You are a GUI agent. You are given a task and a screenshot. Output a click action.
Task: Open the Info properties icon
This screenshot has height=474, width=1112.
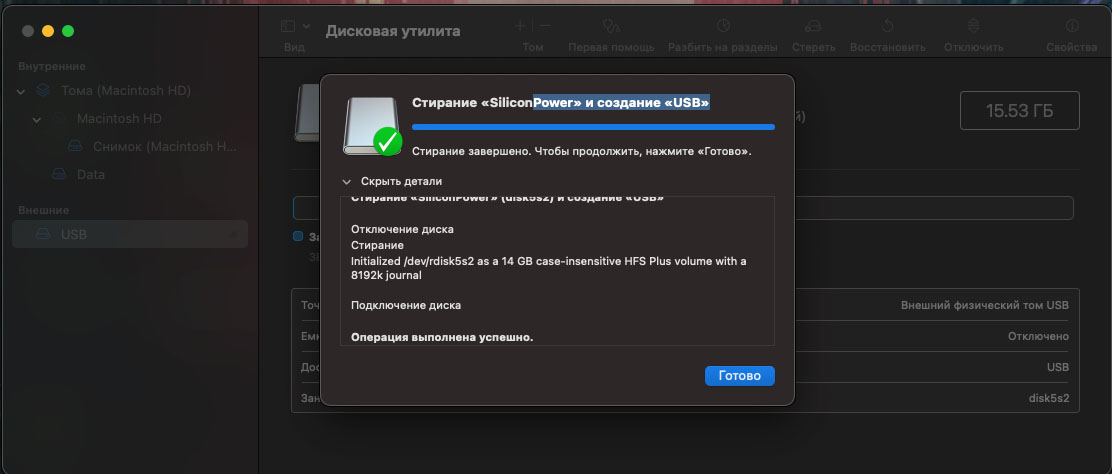coord(1071,26)
